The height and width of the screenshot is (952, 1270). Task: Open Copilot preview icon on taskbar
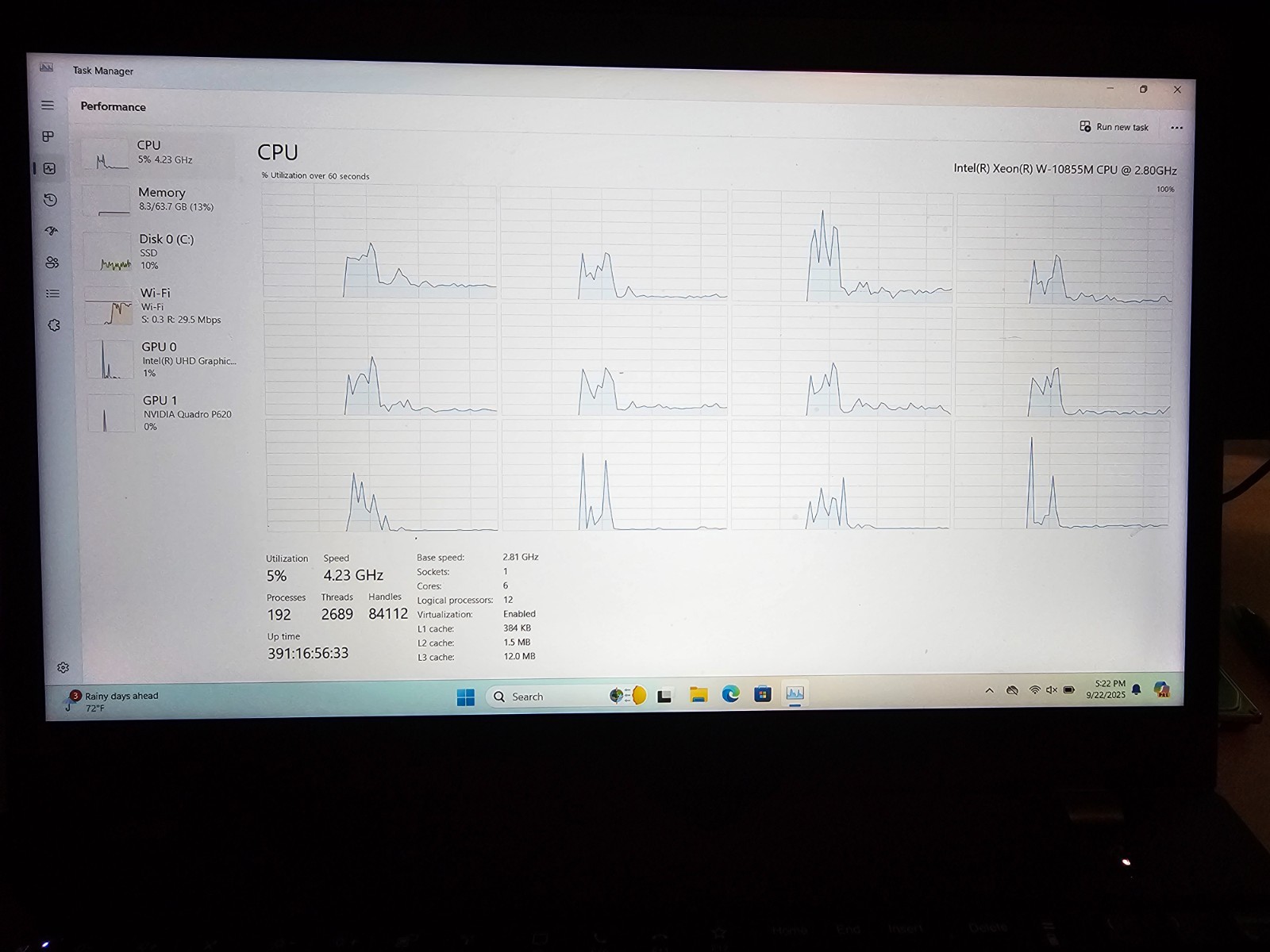click(1162, 689)
